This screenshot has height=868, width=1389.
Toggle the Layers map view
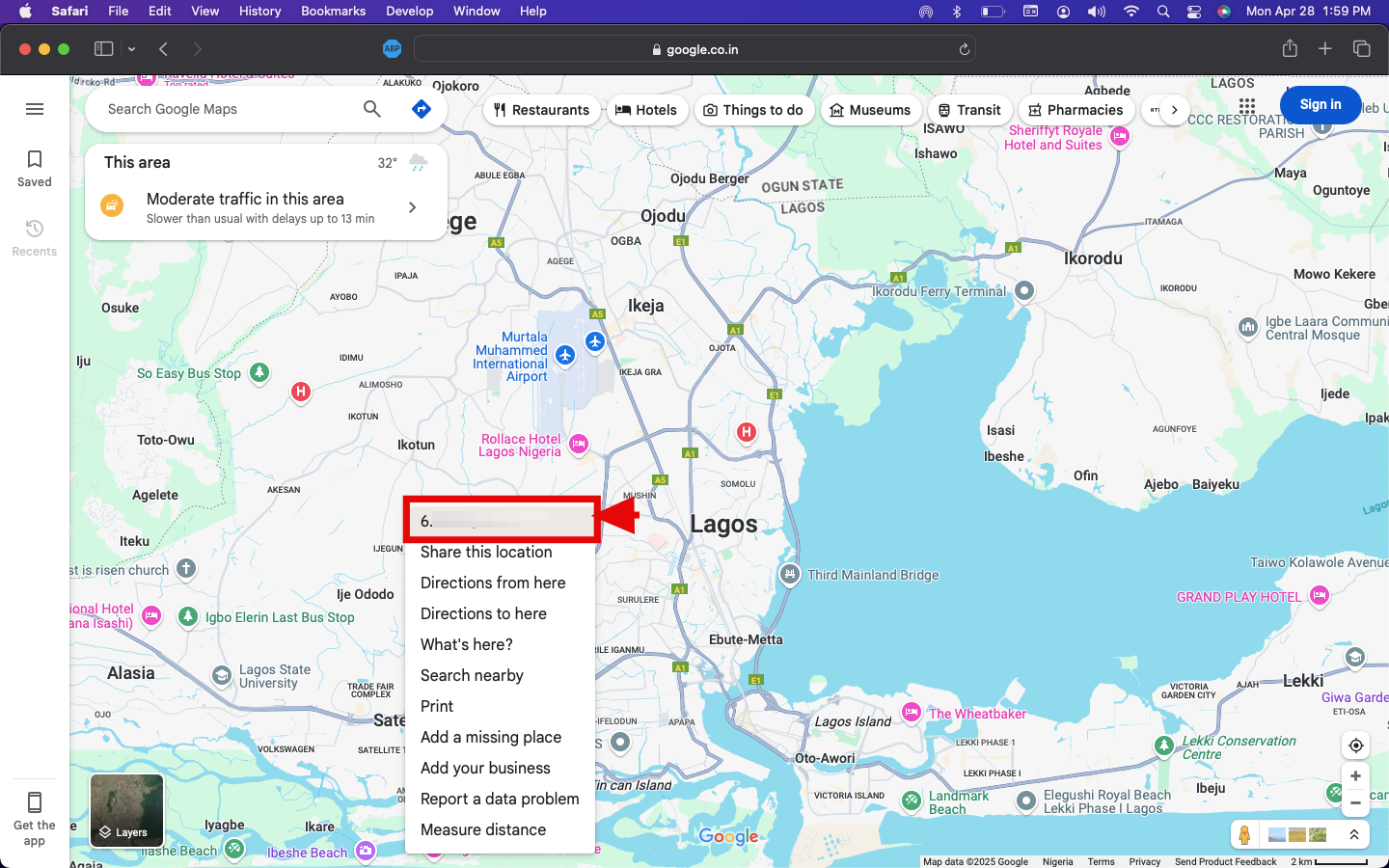click(126, 811)
